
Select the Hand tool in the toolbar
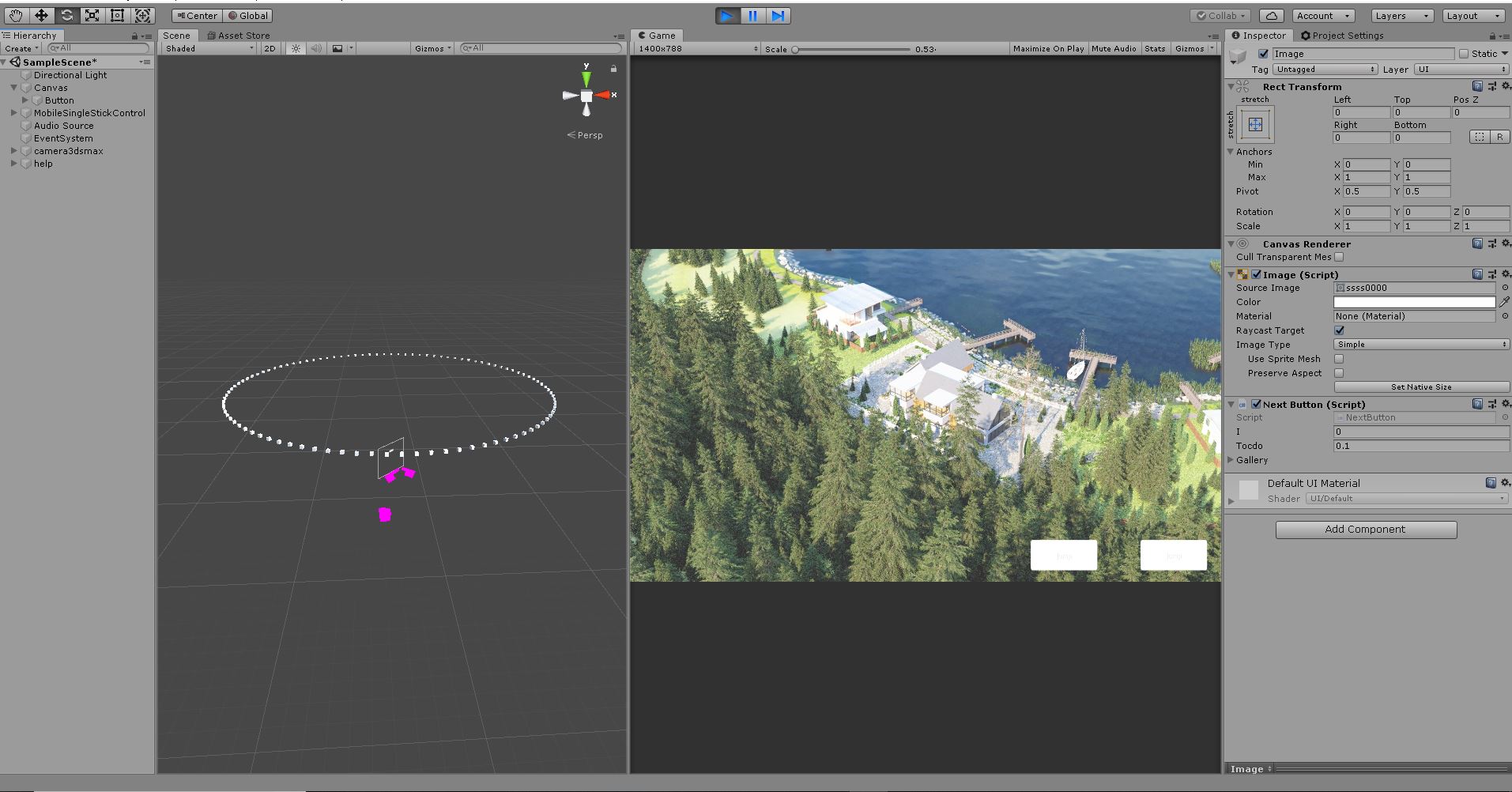(x=14, y=14)
